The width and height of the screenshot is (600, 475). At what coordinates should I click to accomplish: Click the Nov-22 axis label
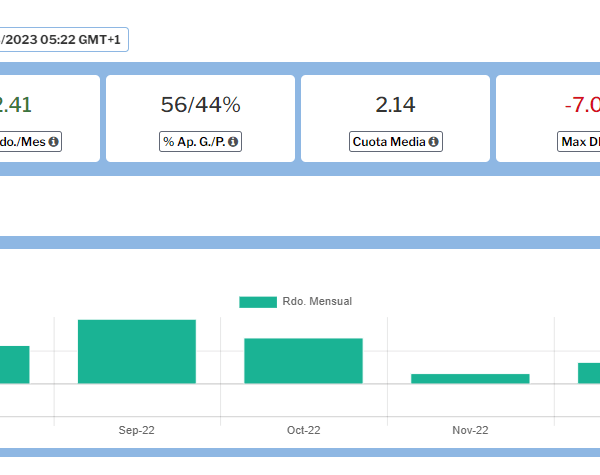point(470,430)
